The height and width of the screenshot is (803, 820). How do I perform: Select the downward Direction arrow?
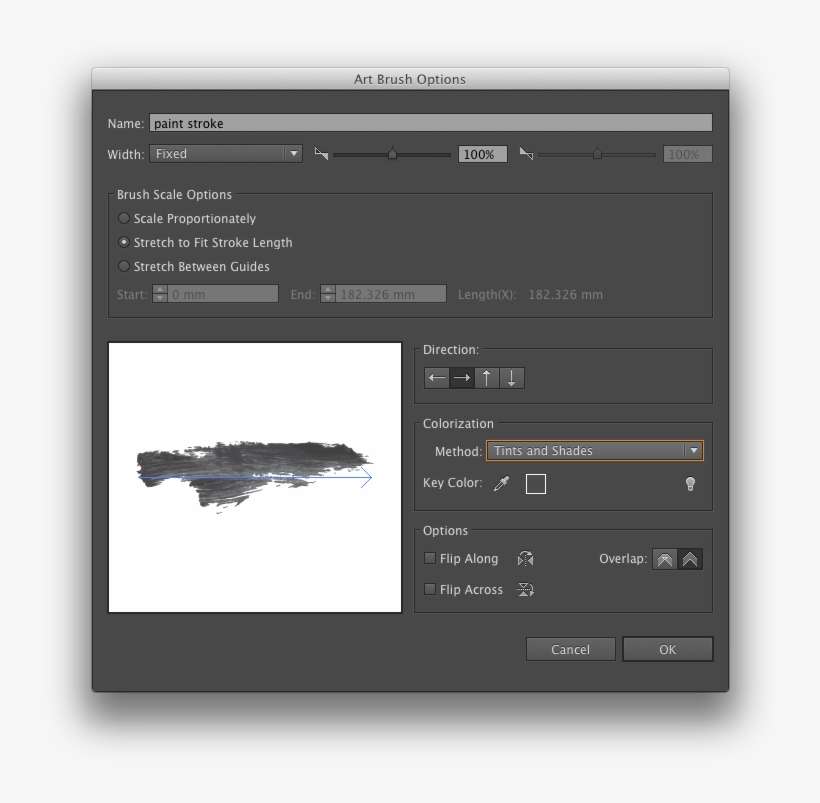[511, 378]
